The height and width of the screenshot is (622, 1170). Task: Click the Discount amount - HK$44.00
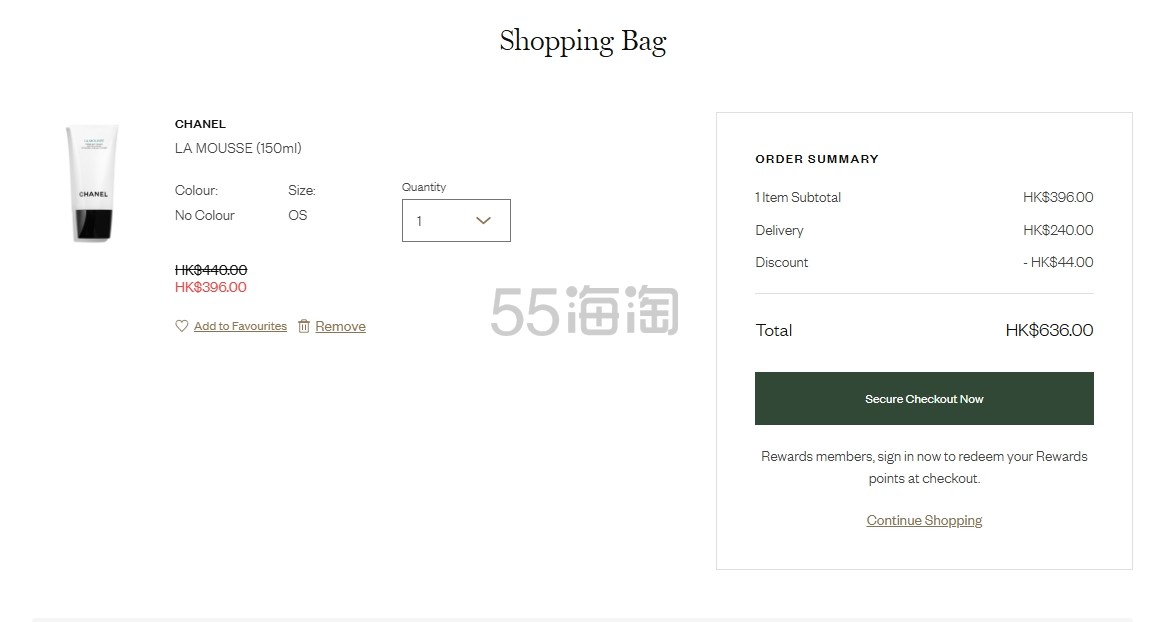[1058, 262]
